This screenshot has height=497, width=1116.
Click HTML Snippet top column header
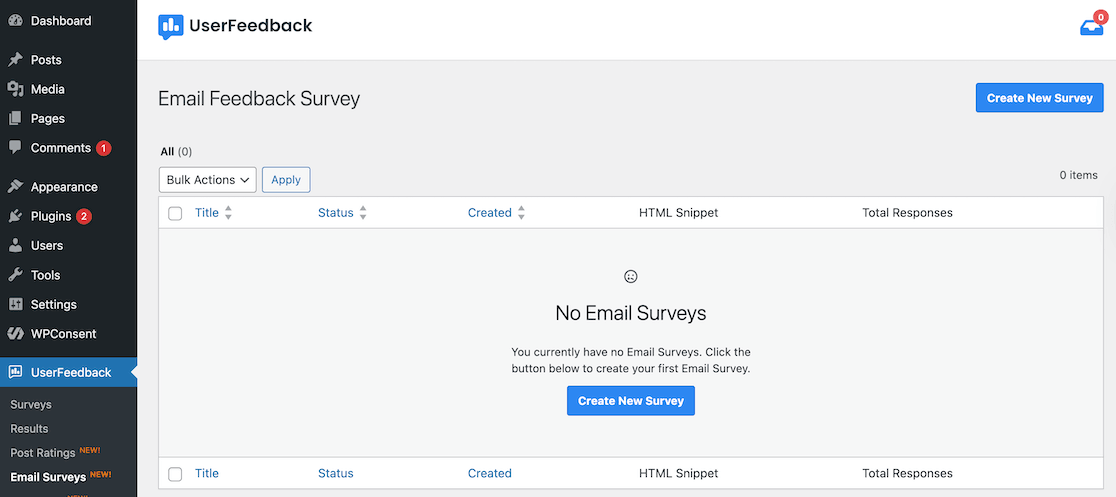point(678,213)
